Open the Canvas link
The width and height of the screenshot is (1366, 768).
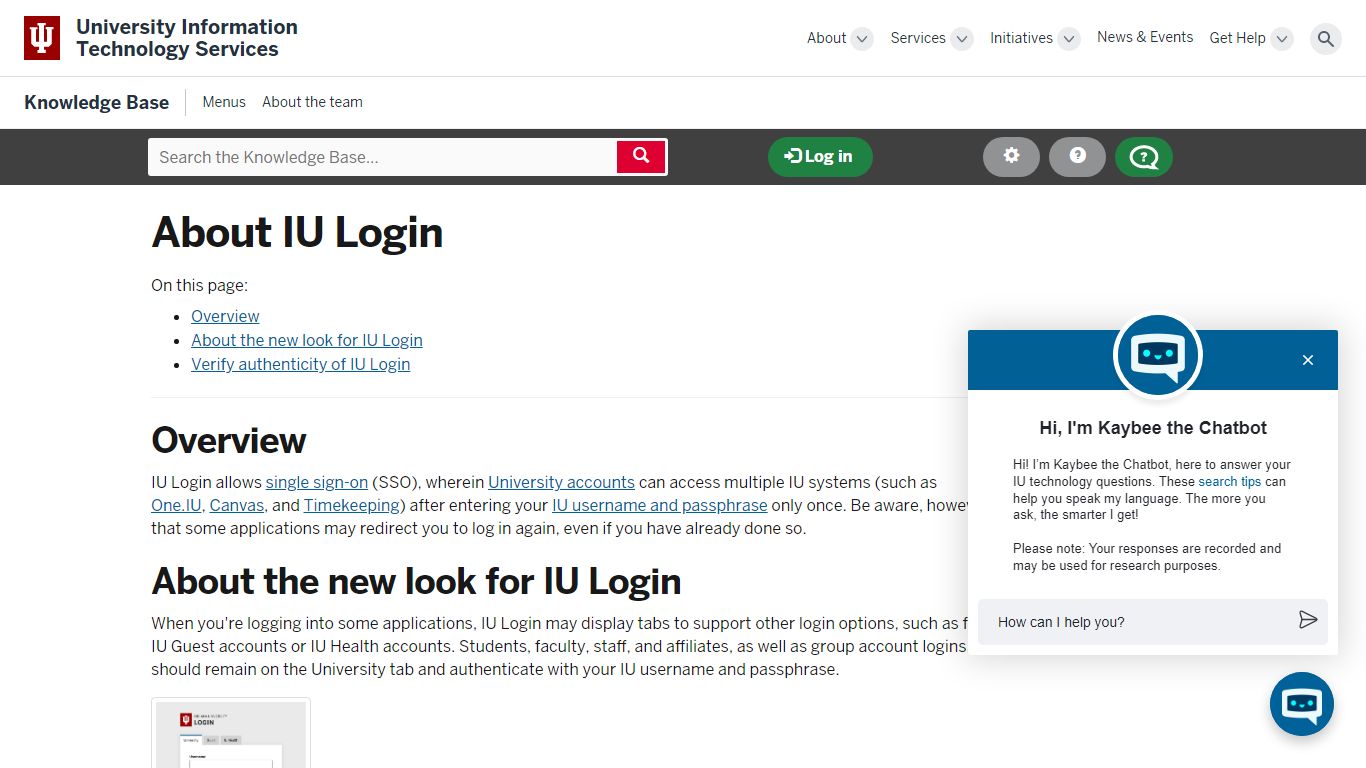(x=237, y=505)
